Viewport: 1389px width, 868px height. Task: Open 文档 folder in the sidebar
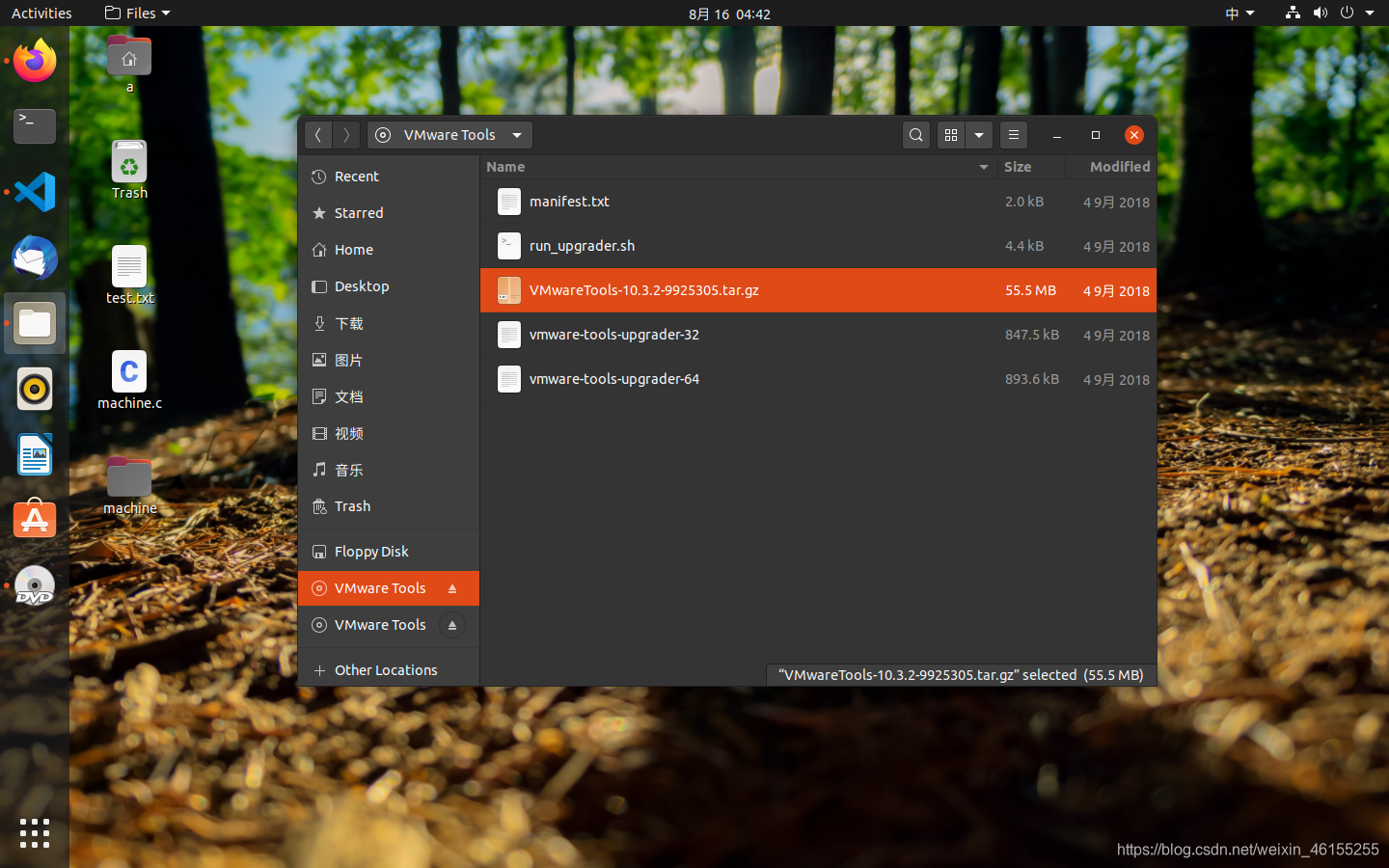tap(389, 396)
